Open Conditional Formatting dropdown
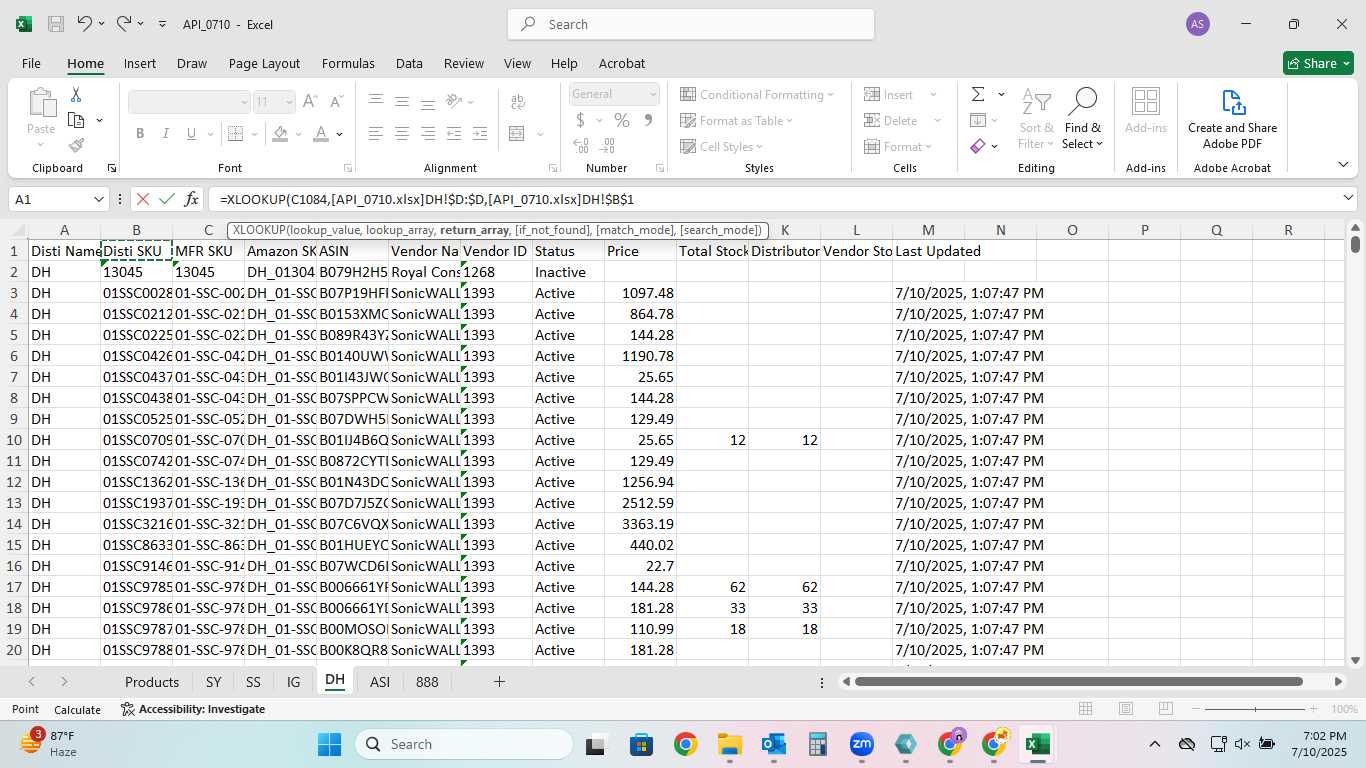 coord(757,94)
